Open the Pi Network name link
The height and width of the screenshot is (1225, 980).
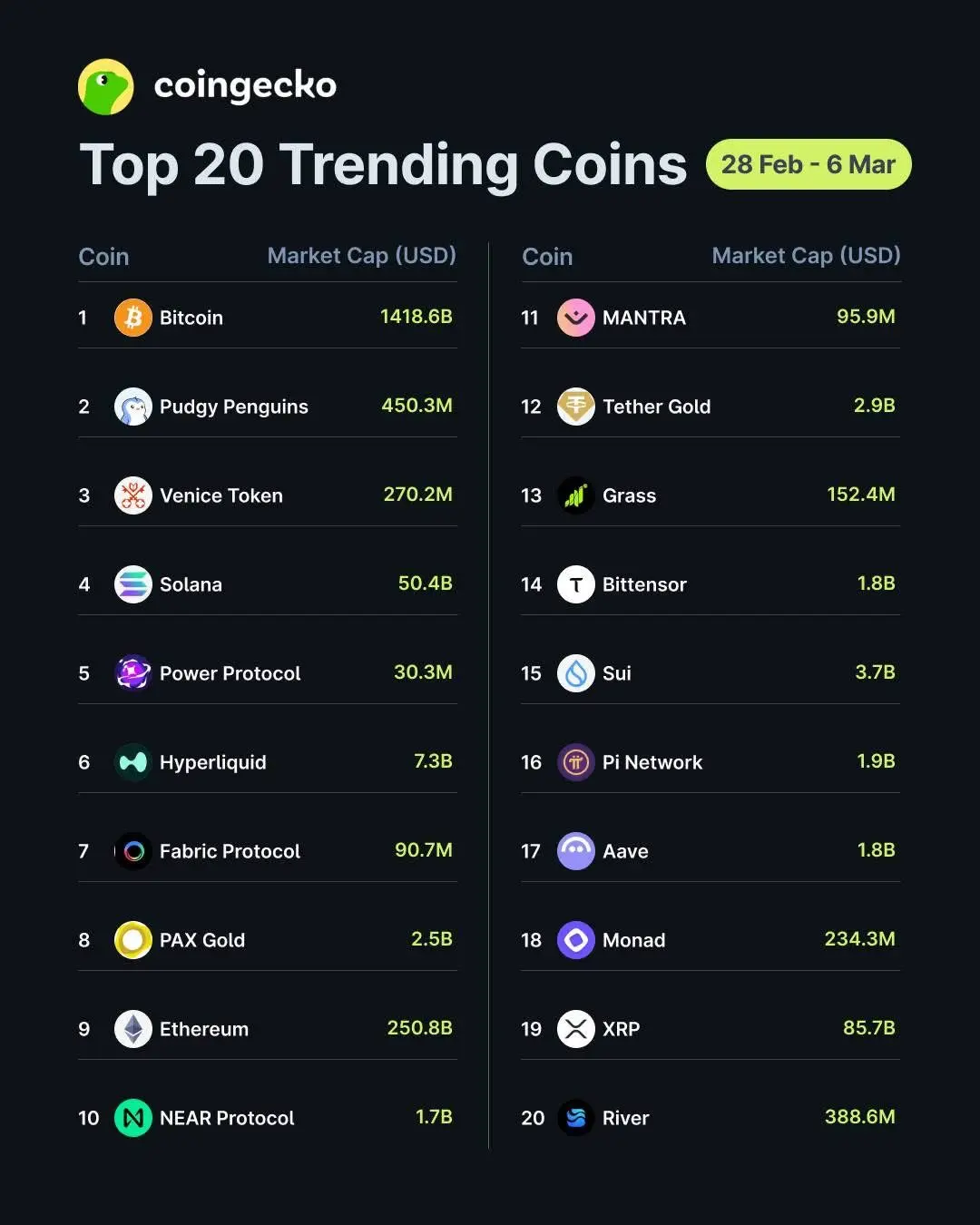(652, 762)
